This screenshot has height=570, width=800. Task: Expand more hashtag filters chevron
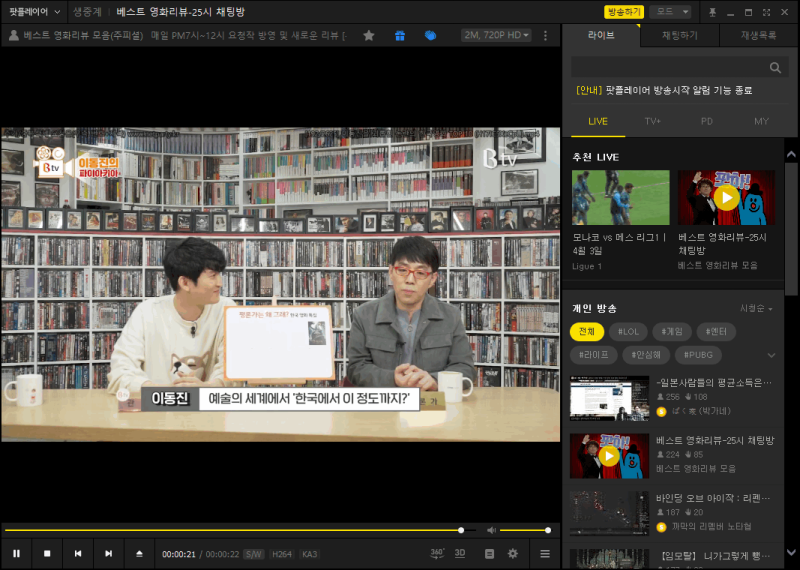click(x=771, y=355)
